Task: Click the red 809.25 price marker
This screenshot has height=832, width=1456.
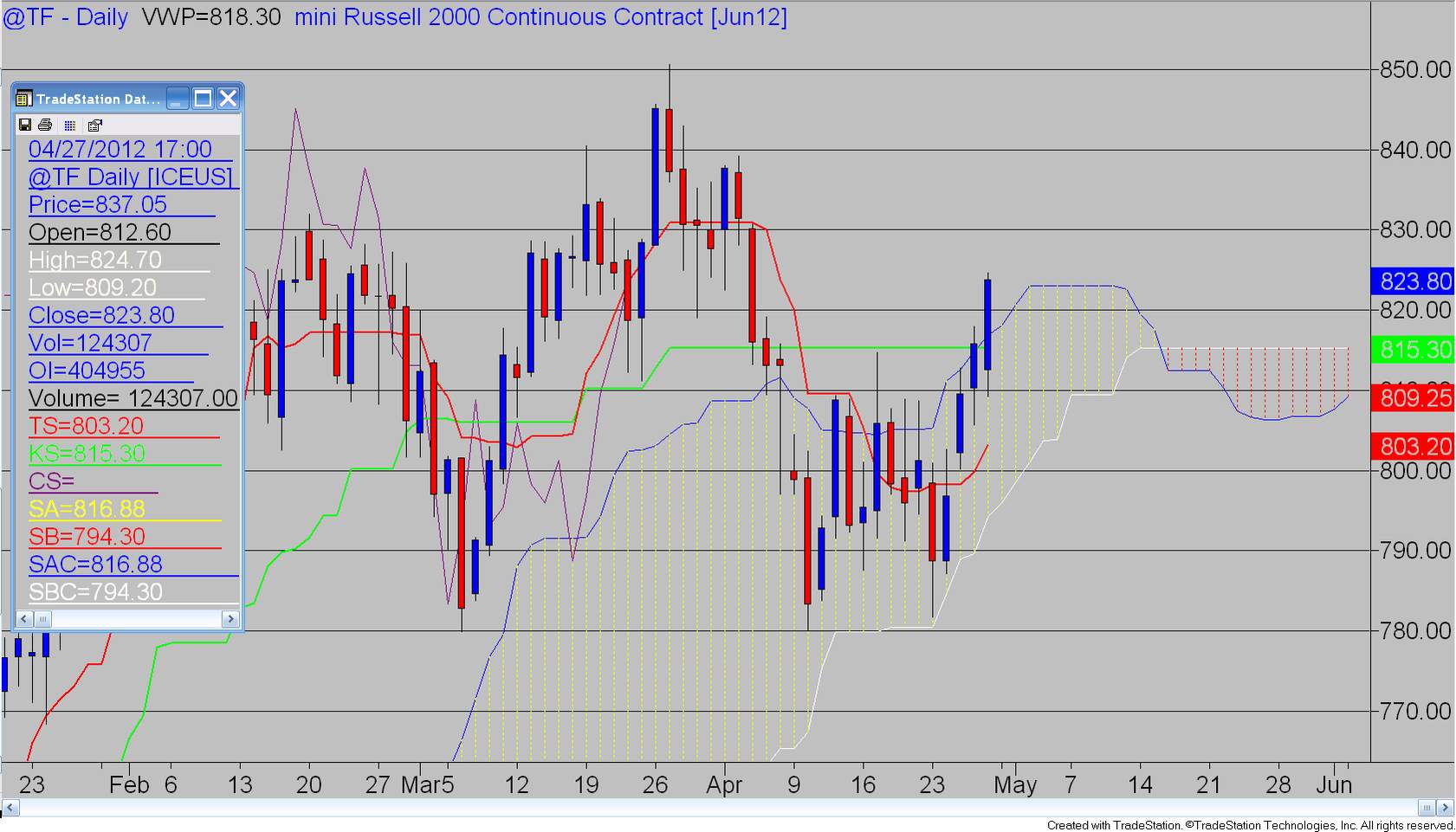Action: [1413, 398]
